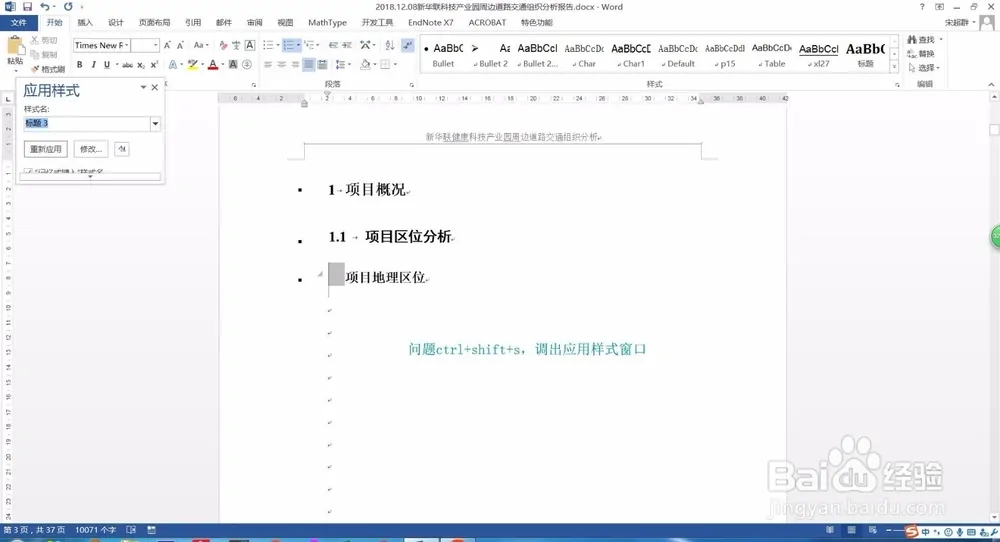Open the 文件 (File) tab

[x=18, y=22]
